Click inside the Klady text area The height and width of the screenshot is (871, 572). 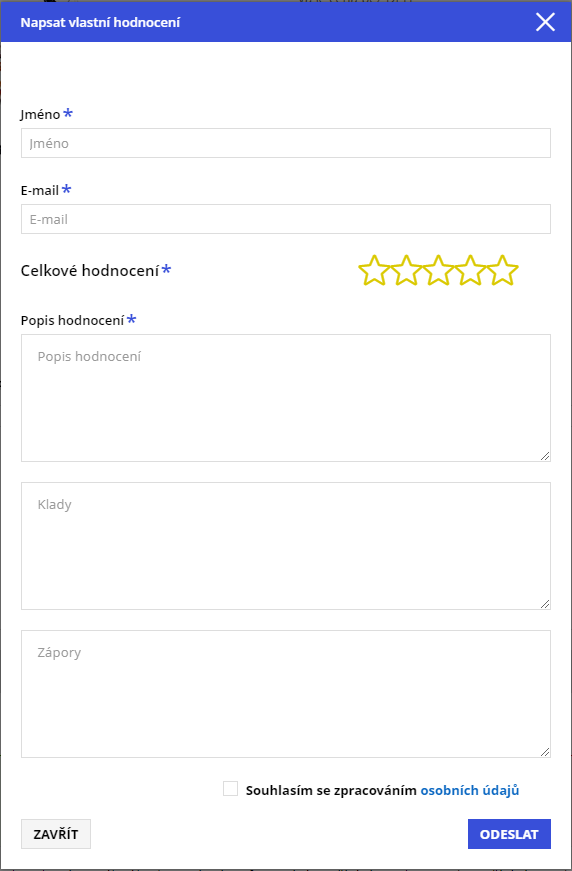click(286, 546)
